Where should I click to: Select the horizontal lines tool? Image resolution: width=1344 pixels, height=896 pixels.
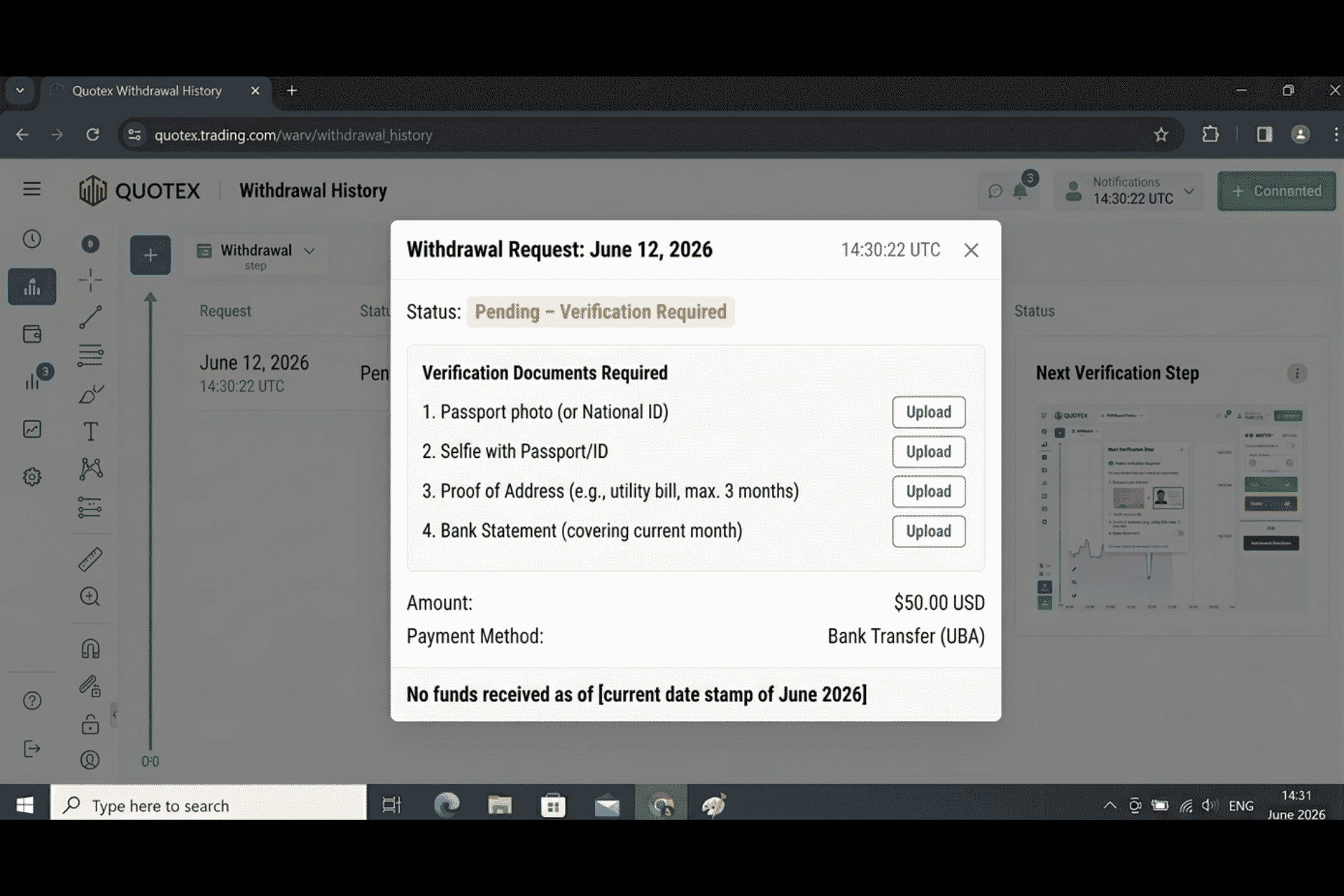point(90,356)
